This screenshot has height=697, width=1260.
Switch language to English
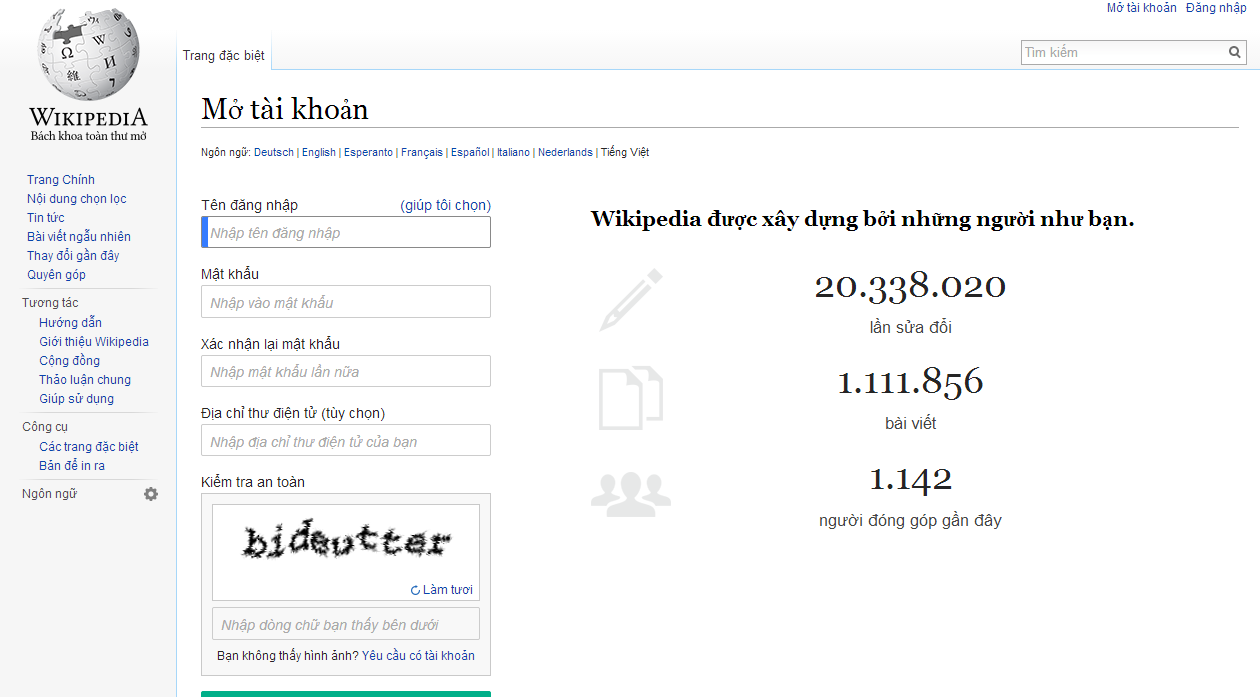(x=319, y=152)
